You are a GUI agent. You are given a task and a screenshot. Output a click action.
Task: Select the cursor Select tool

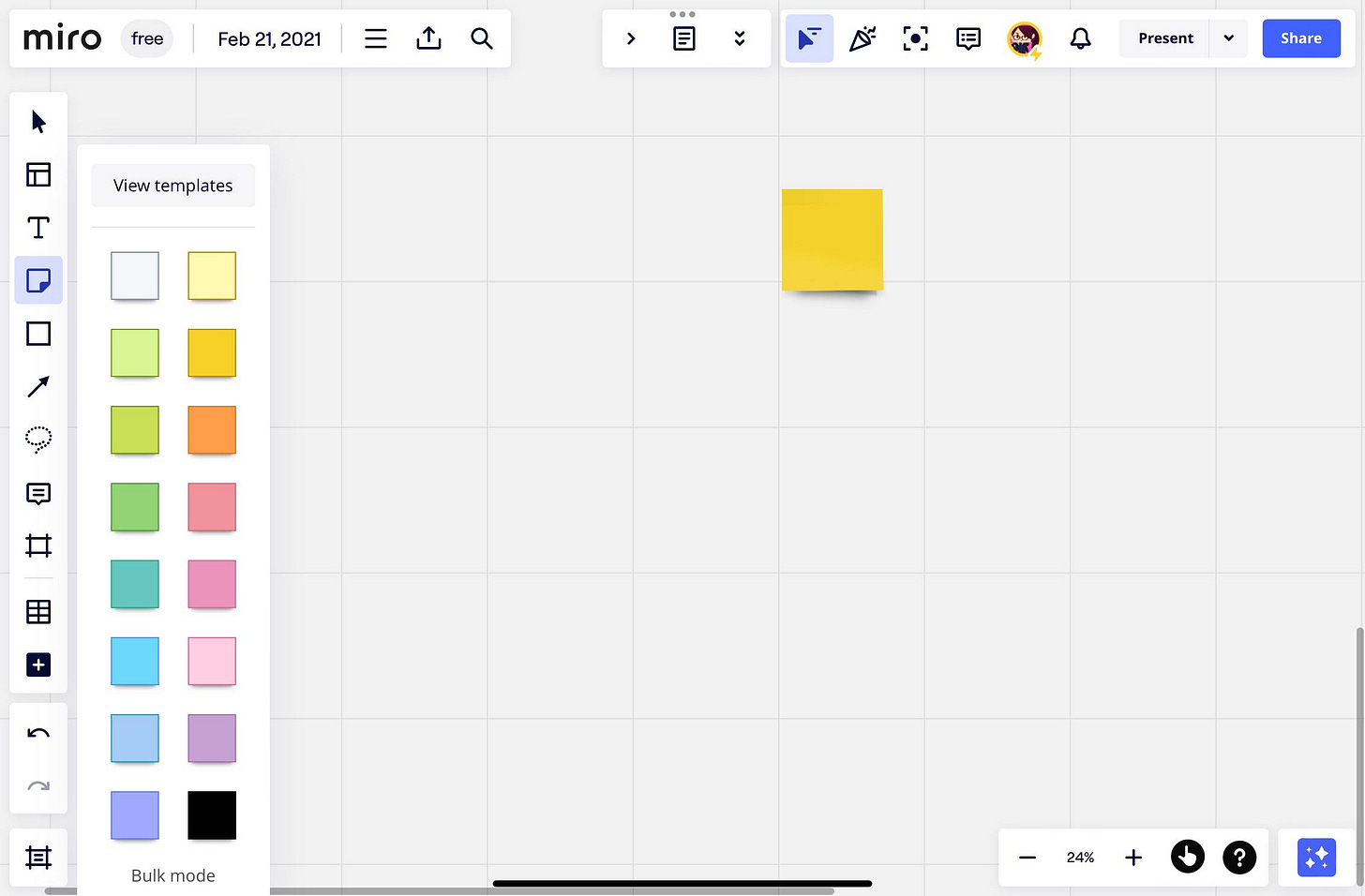pos(38,122)
